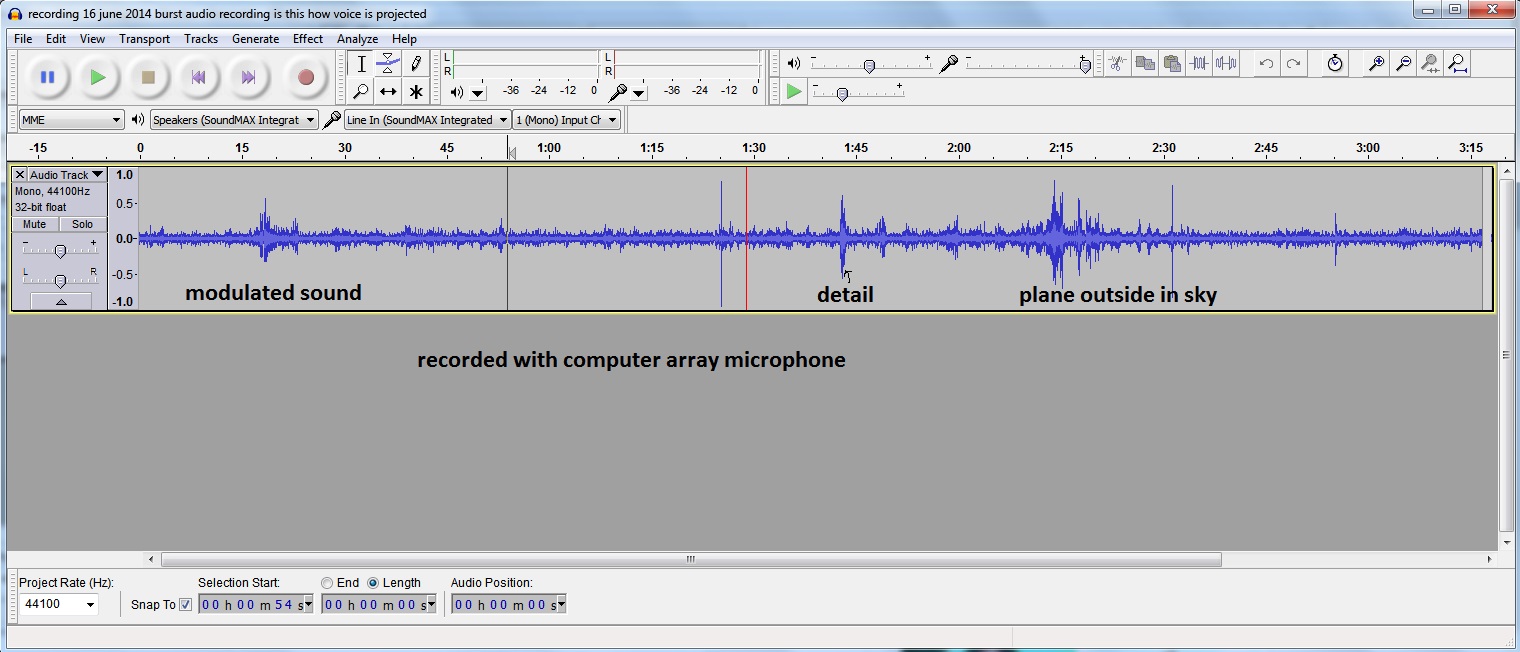The image size is (1520, 652).
Task: Select the Length radio button
Action: click(x=373, y=583)
